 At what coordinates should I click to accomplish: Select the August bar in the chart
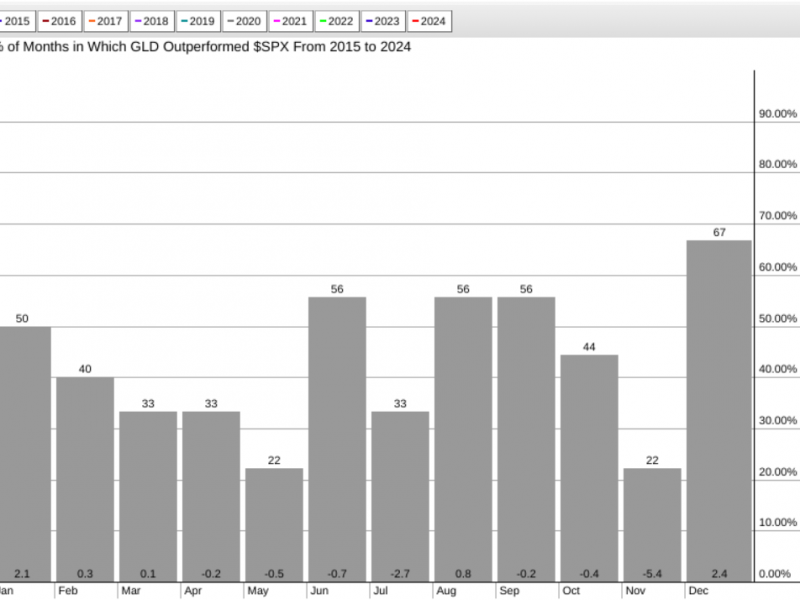pos(463,439)
